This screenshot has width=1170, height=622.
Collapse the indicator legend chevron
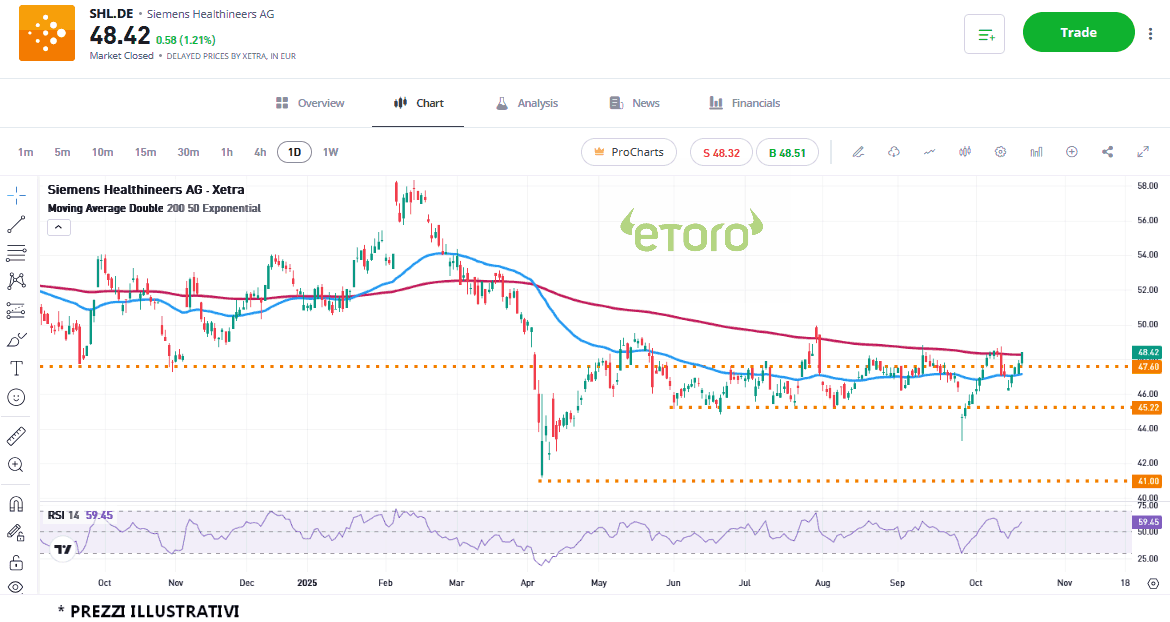click(58, 227)
